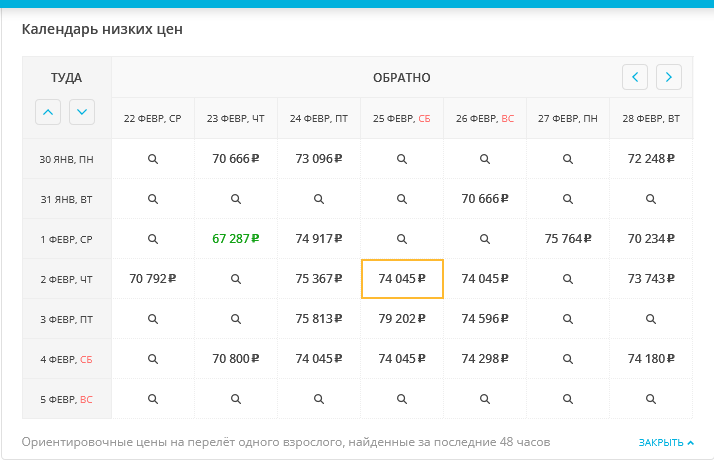Select cheapest green price 67 287 ₽
The image size is (714, 460).
[x=236, y=239]
